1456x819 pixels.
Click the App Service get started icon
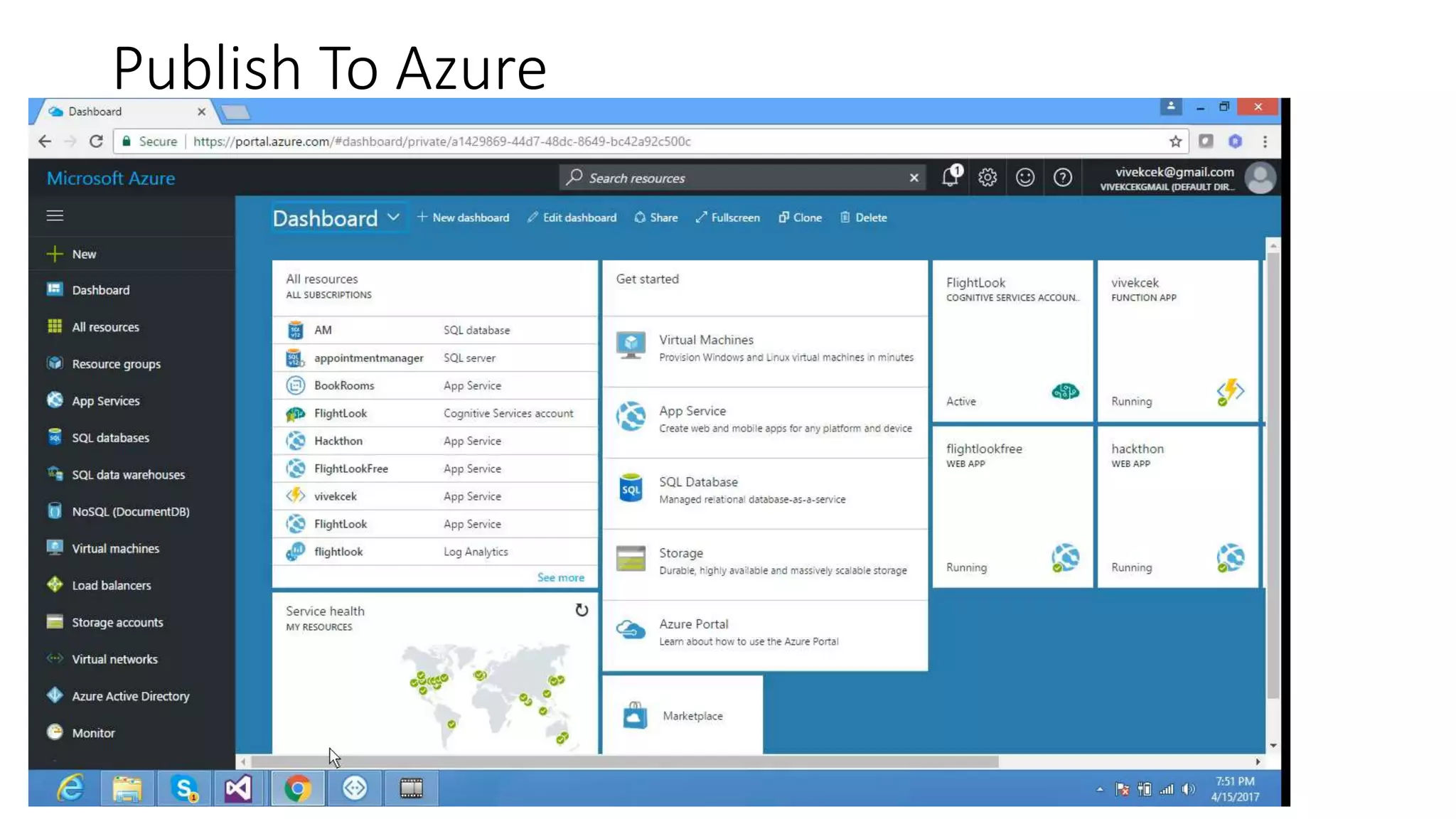click(x=631, y=417)
